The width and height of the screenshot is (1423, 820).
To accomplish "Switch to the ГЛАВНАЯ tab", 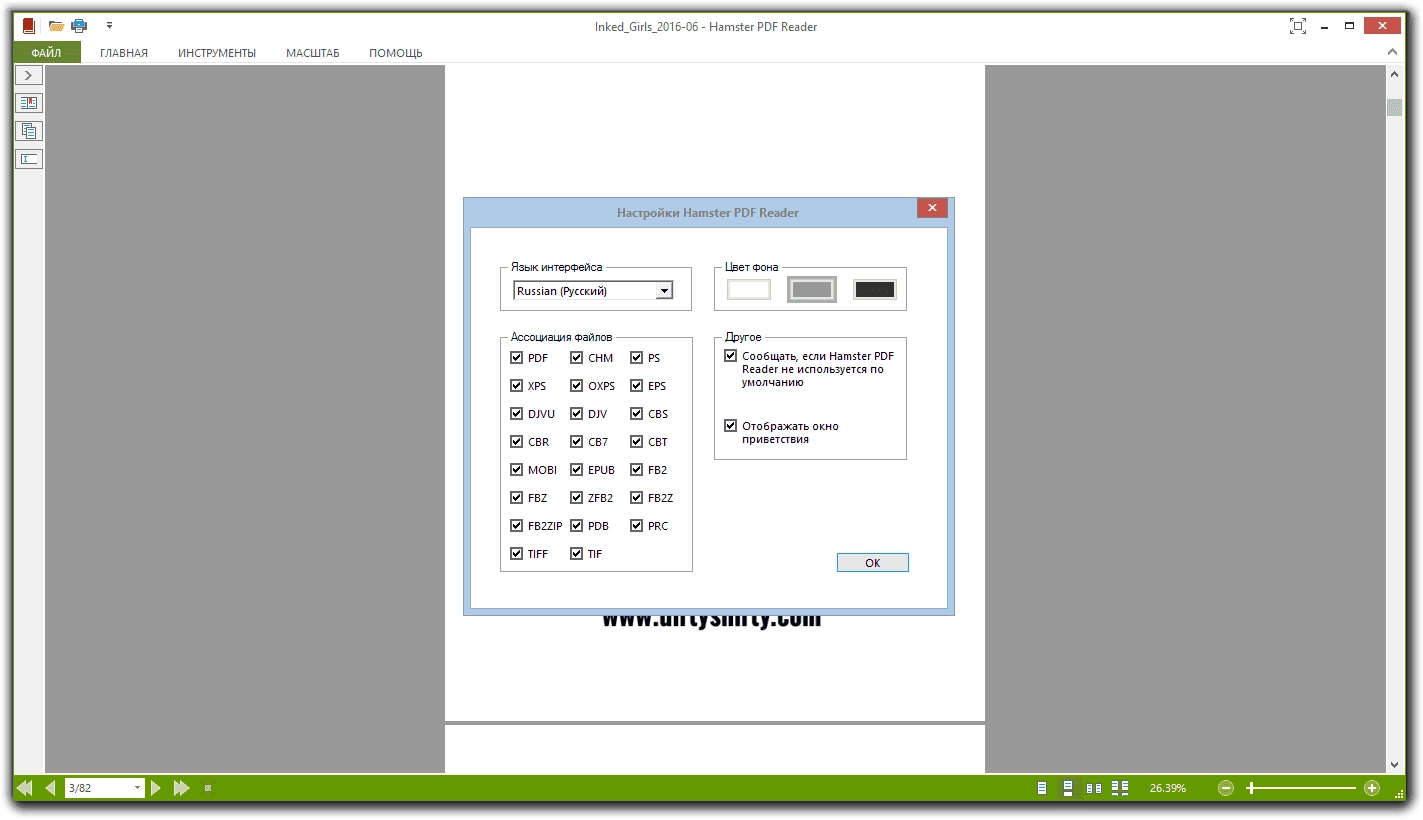I will click(x=124, y=53).
